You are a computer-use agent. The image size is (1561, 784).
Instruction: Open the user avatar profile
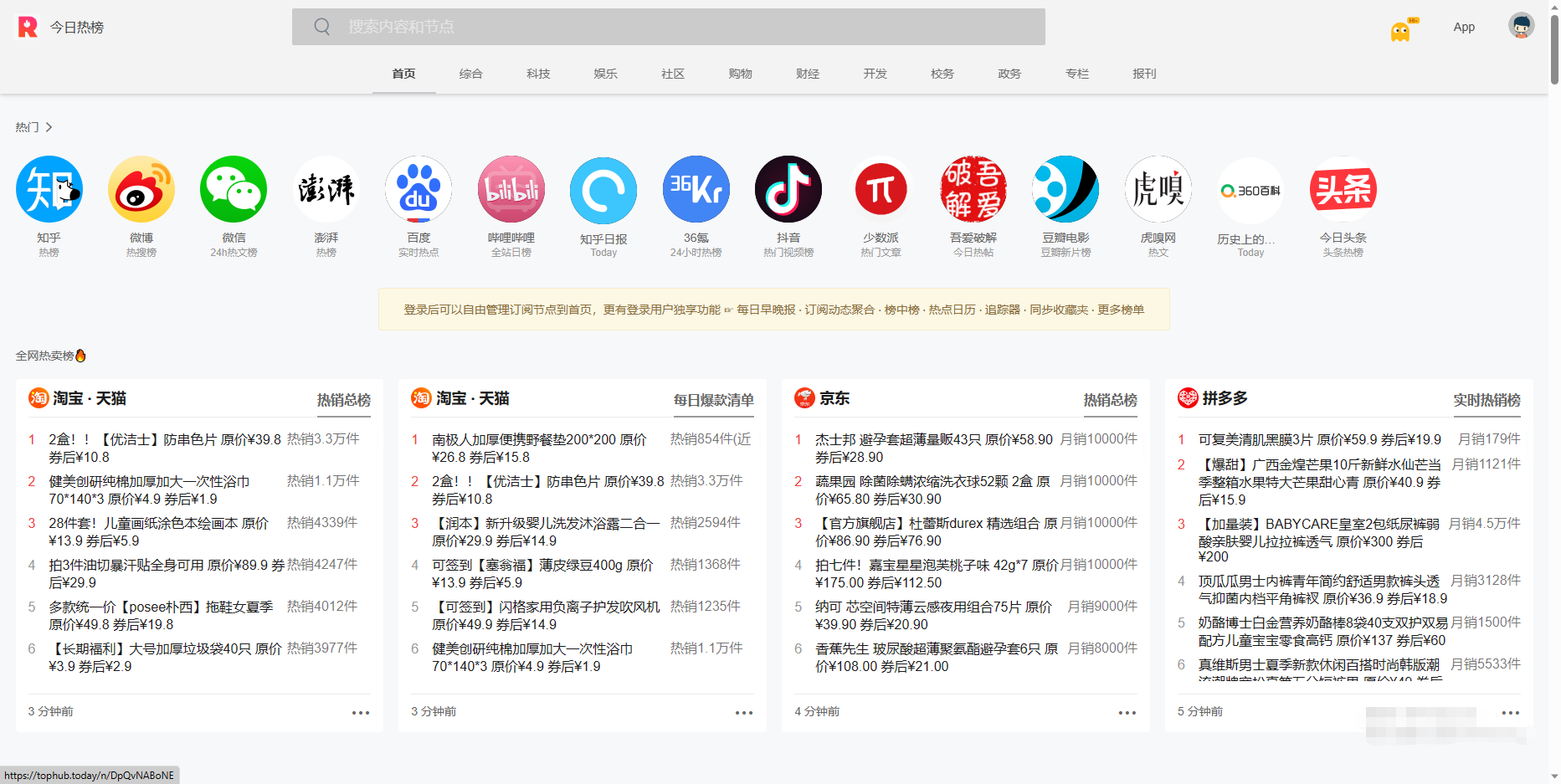click(1521, 26)
